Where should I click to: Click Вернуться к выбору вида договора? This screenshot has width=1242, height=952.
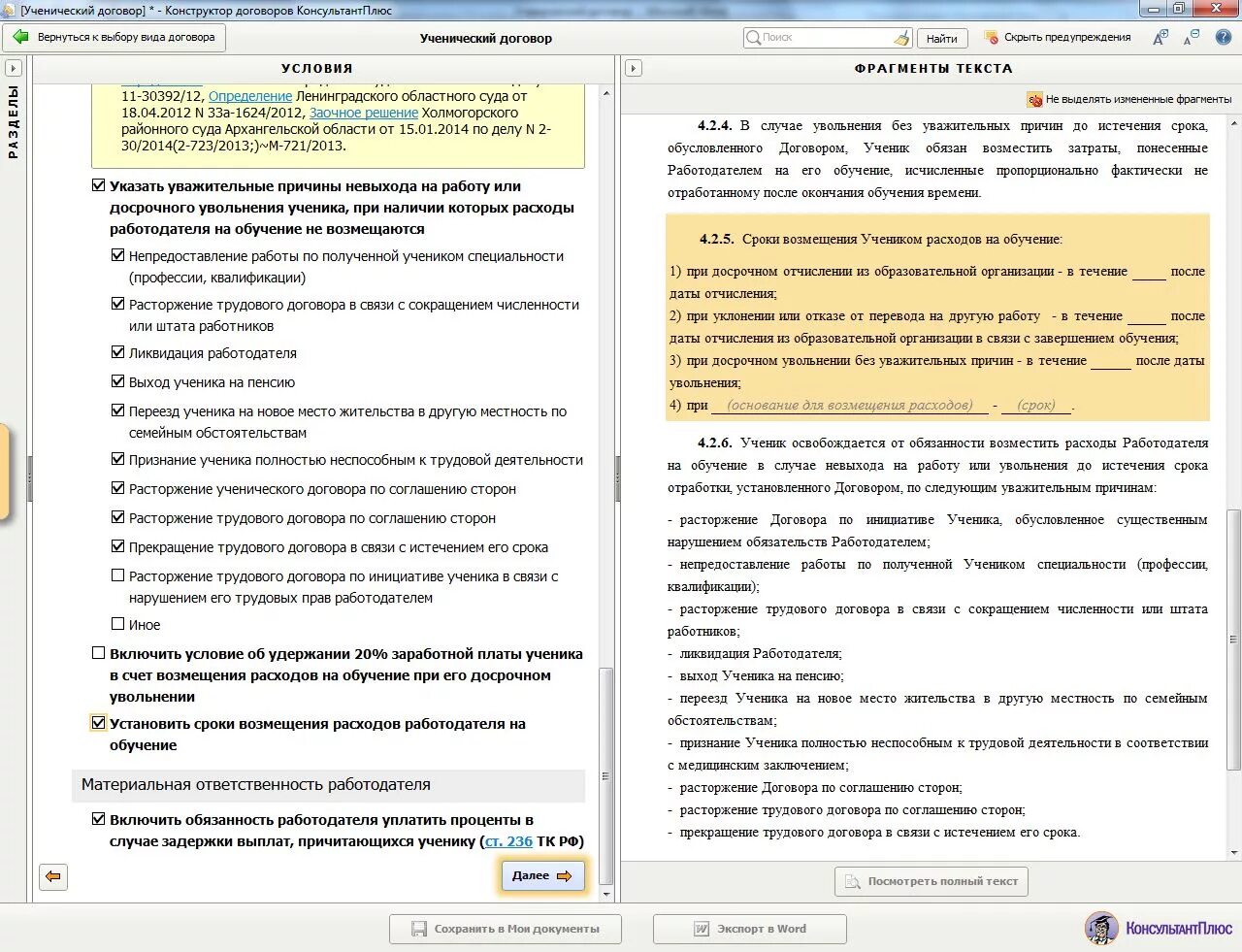[x=115, y=38]
